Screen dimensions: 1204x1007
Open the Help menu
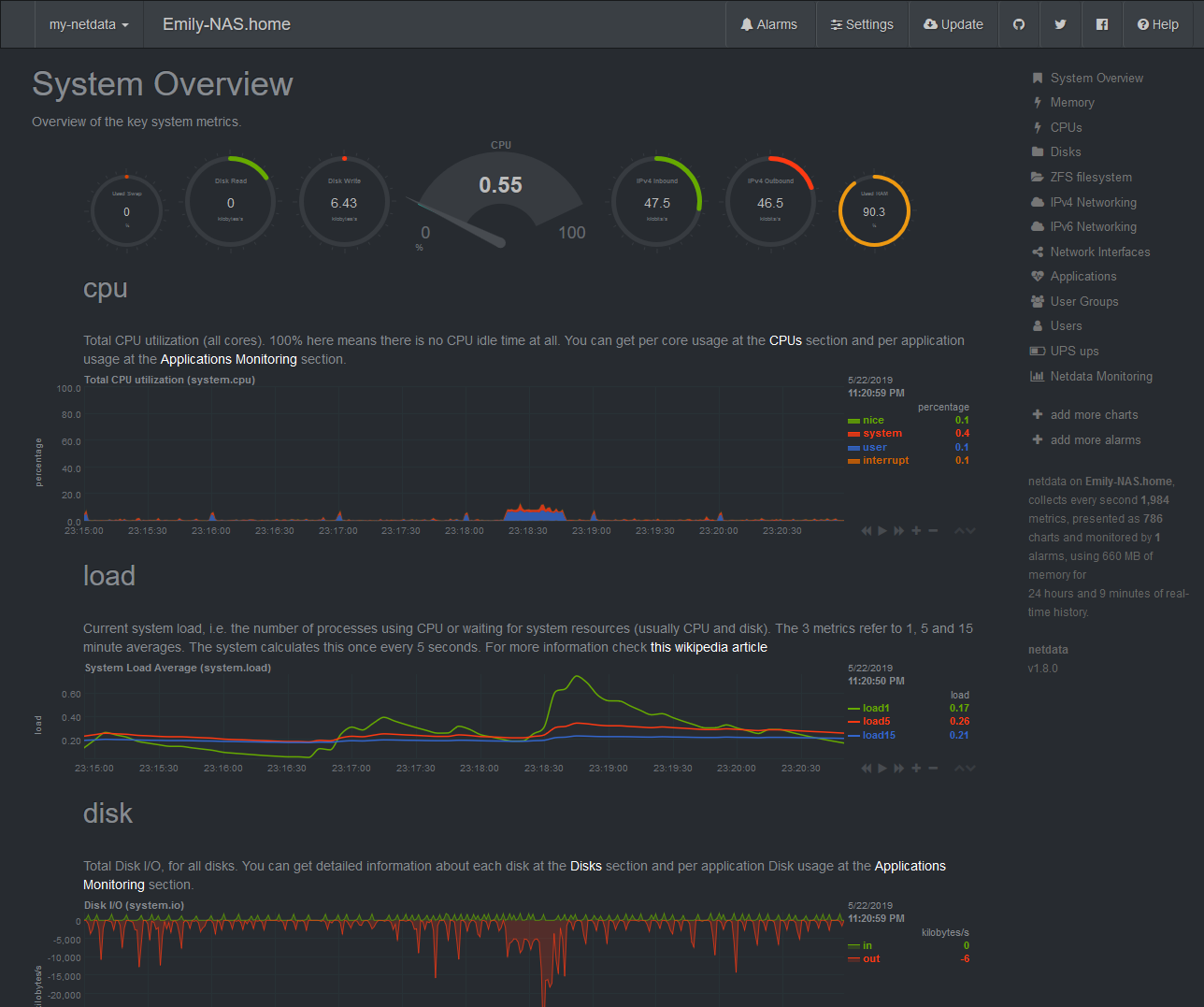click(1157, 24)
